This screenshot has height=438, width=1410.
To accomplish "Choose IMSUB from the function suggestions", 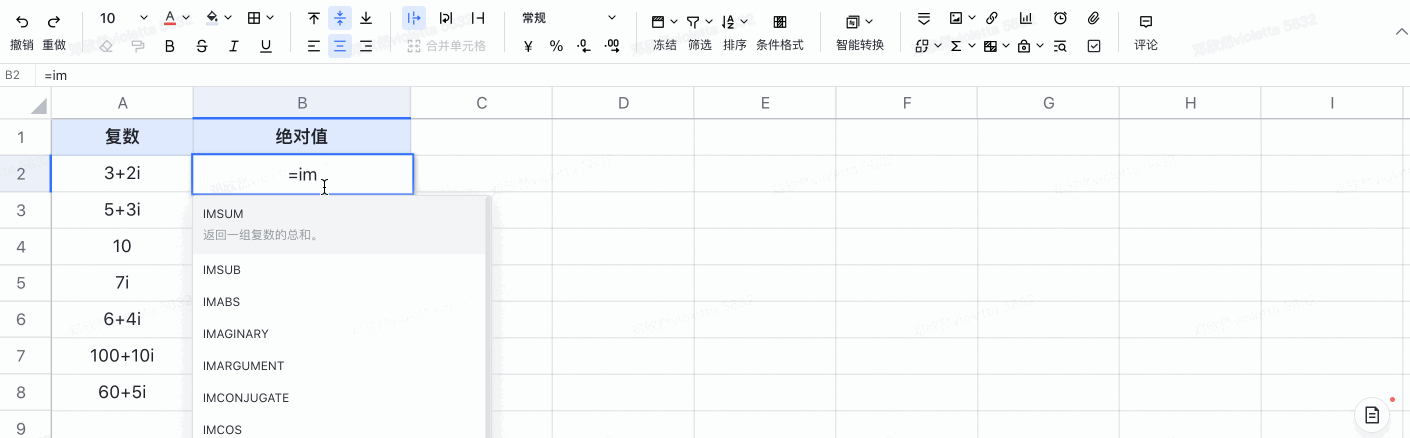I will 339,270.
